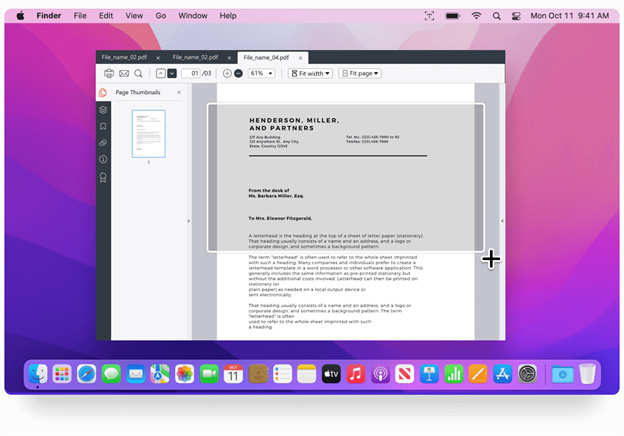Image resolution: width=624 pixels, height=436 pixels.
Task: Show the Attachments paperclip panel
Action: pos(103,143)
